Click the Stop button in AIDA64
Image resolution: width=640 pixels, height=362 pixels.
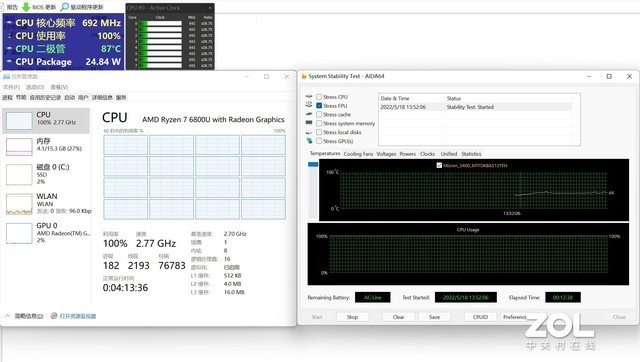coord(353,317)
